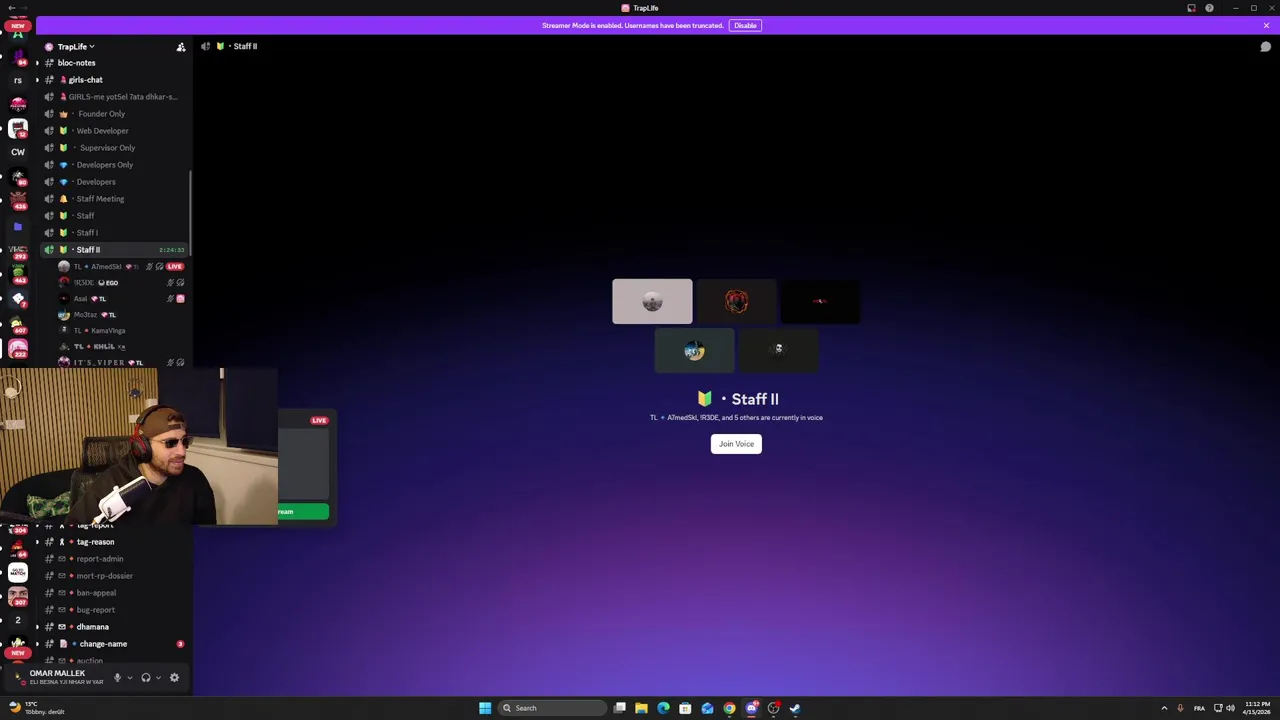Screen dimensions: 1280x720
Task: Open the server with the 307 badge
Action: [17, 596]
